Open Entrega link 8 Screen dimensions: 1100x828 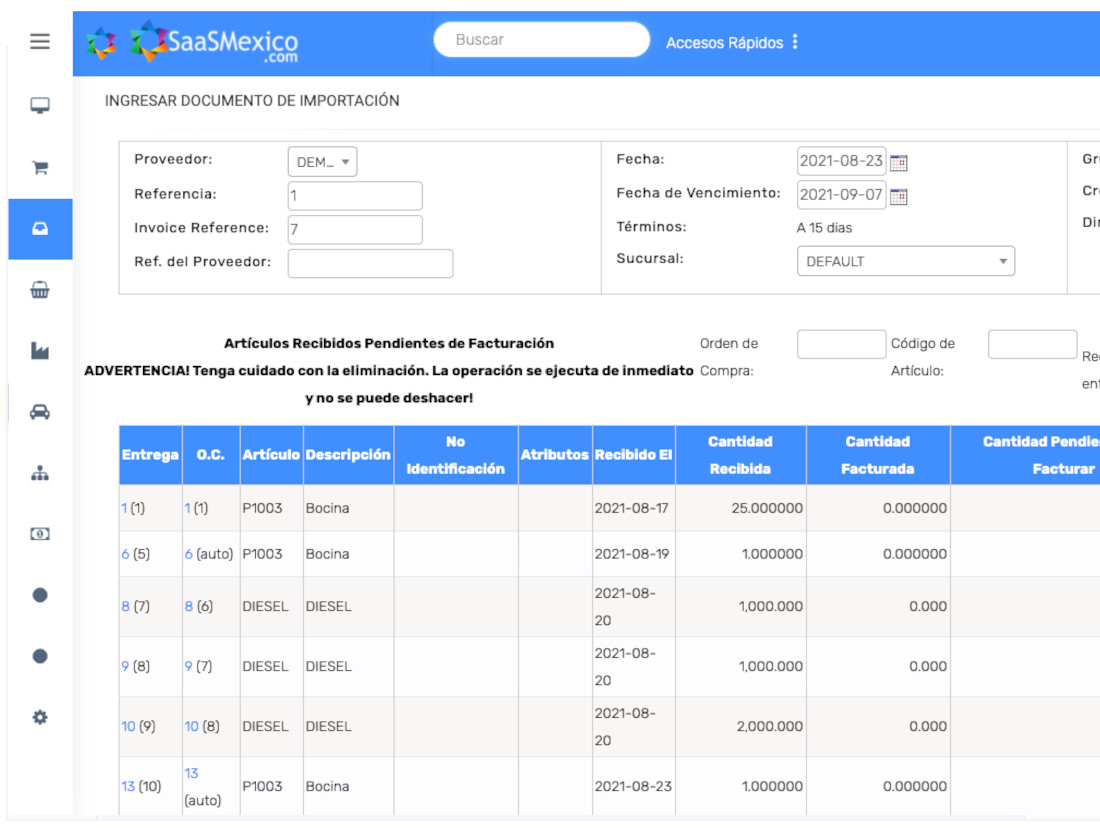click(x=125, y=606)
